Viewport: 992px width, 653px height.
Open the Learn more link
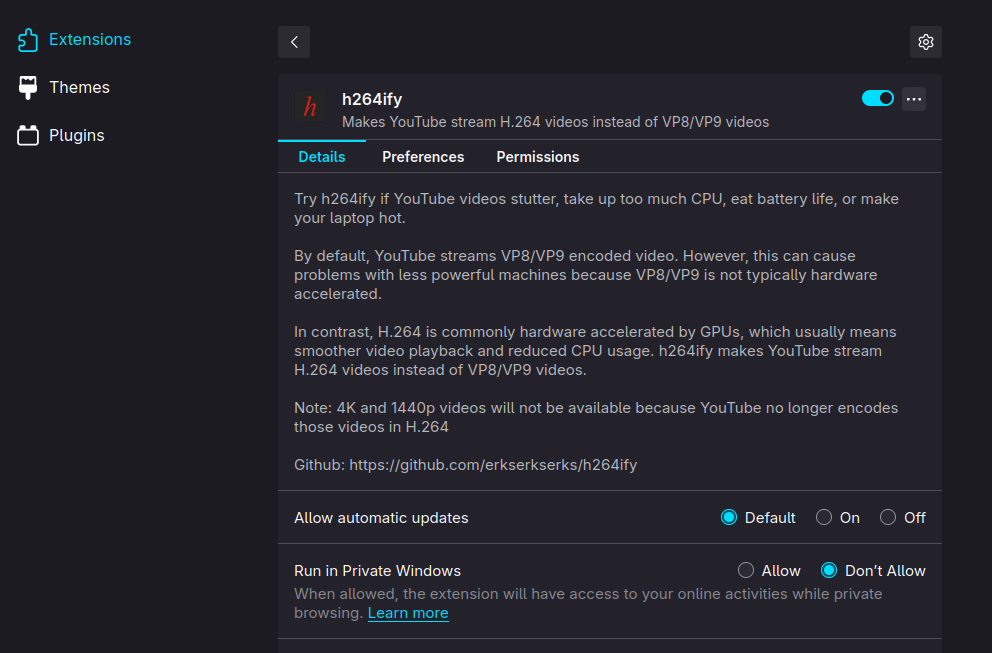coord(408,613)
